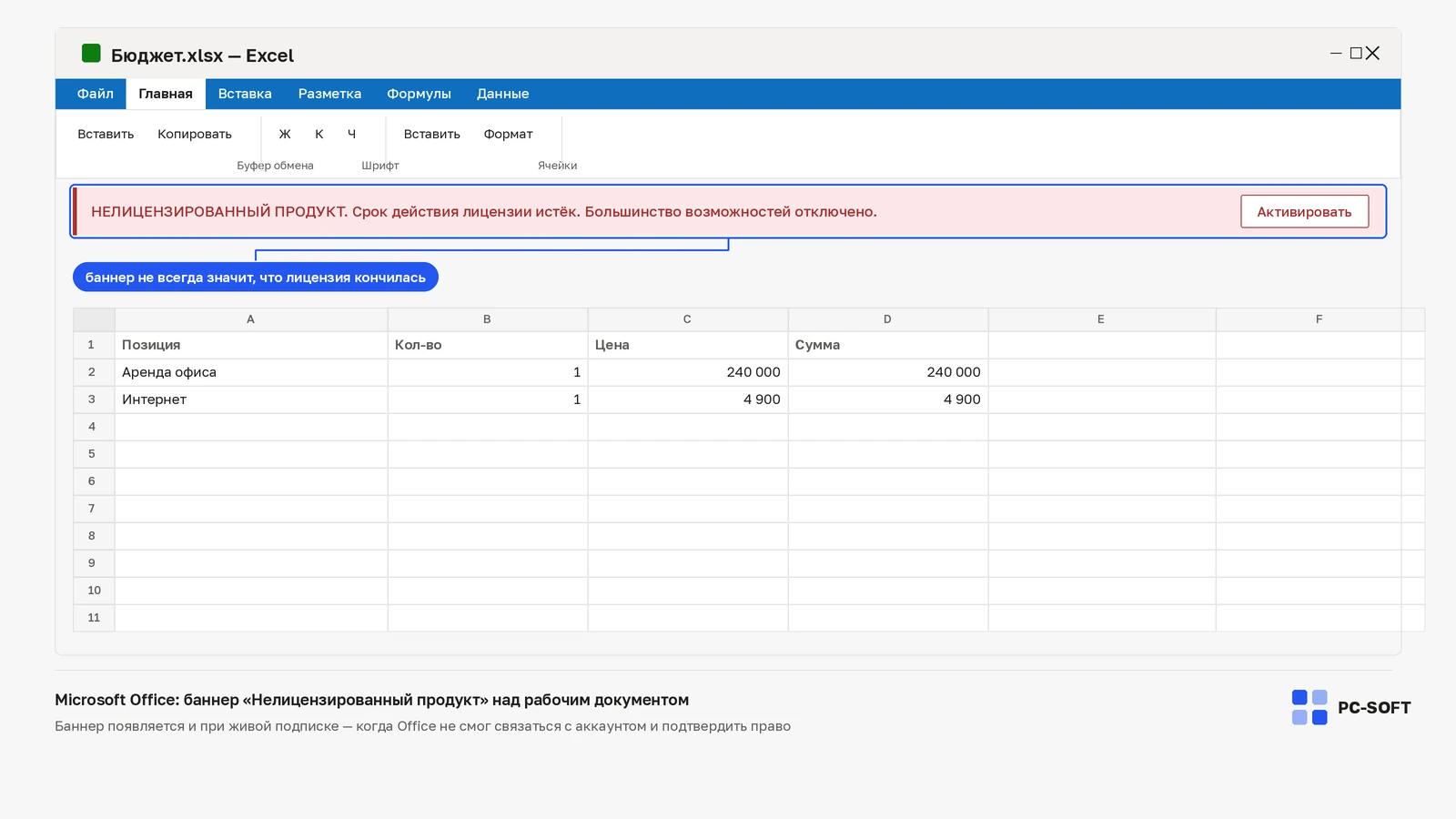Open the Файл menu tab
The image size is (1456, 819).
pyautogui.click(x=96, y=94)
